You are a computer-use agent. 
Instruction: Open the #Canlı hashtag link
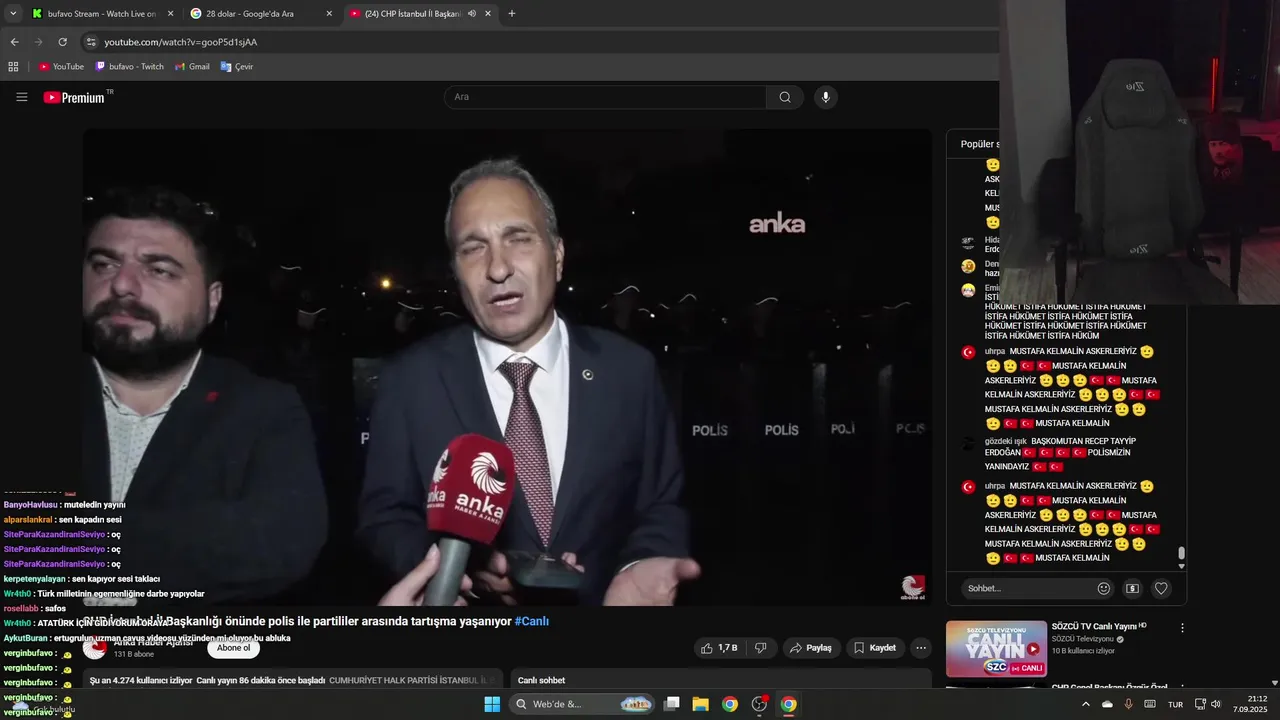[531, 621]
